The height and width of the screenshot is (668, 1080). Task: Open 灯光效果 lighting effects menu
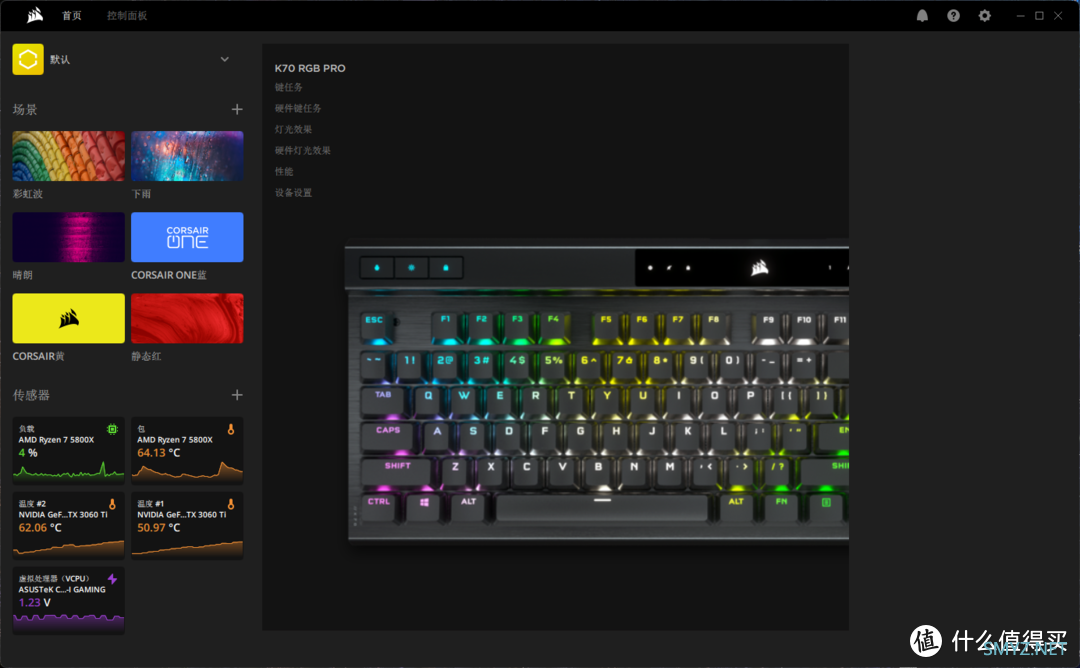click(x=293, y=129)
